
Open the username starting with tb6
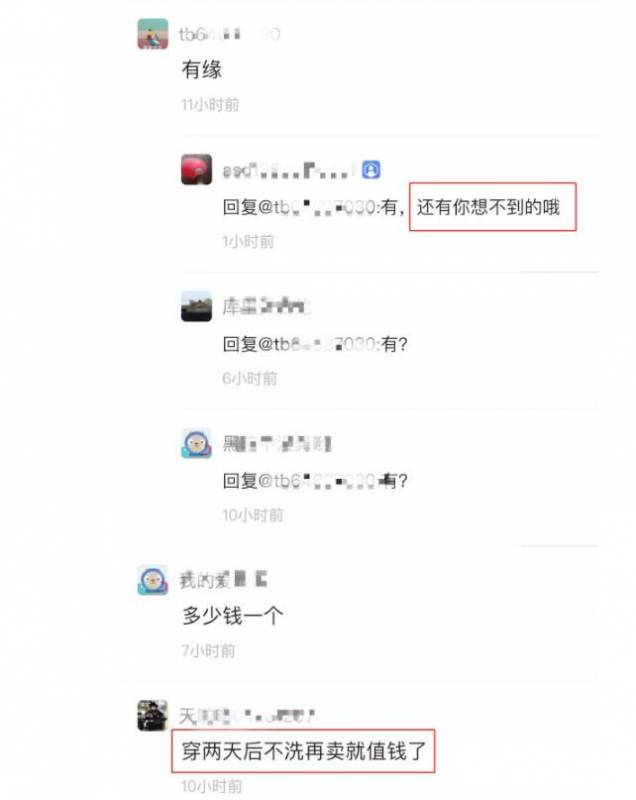pos(230,34)
